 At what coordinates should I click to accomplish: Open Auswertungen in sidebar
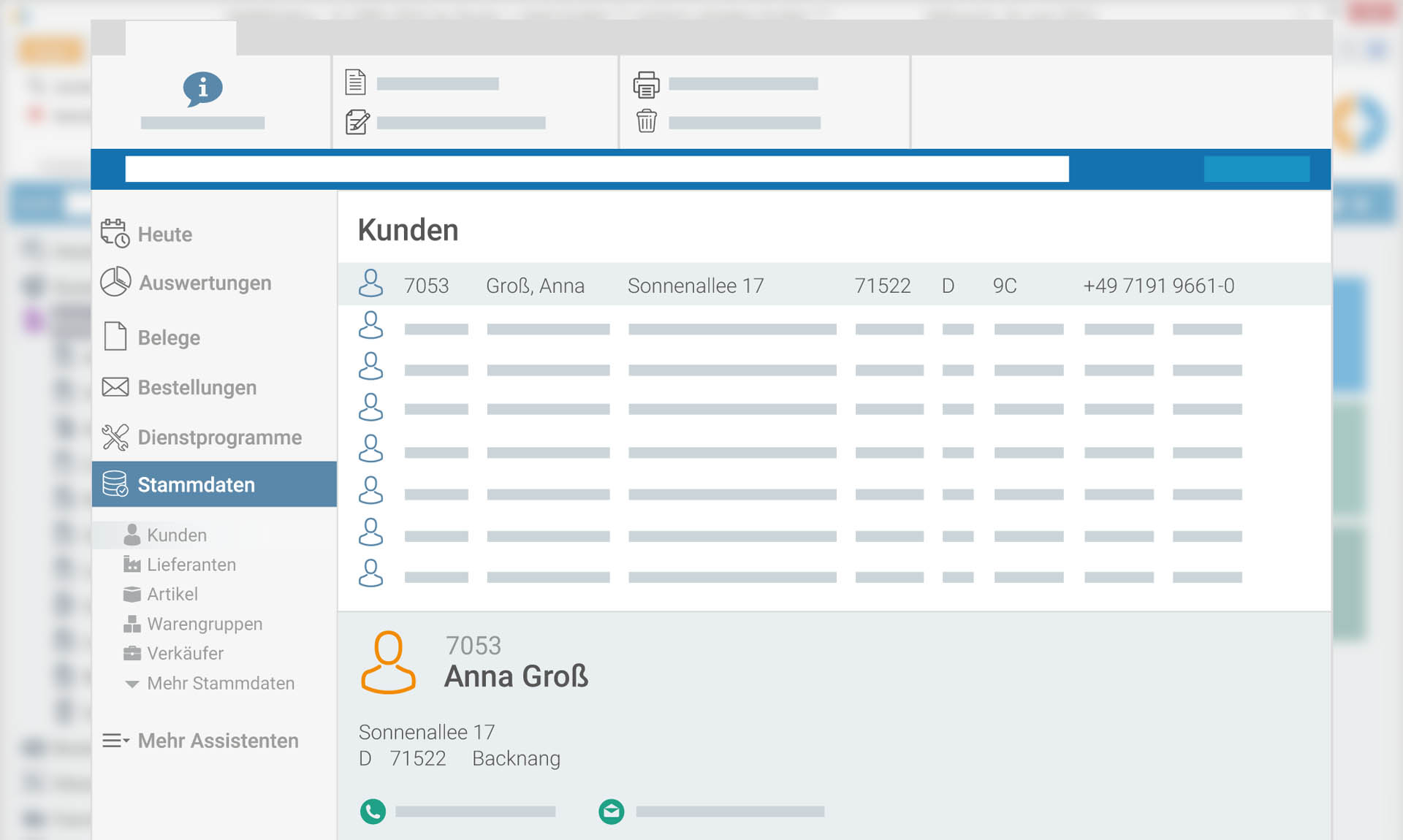point(205,283)
